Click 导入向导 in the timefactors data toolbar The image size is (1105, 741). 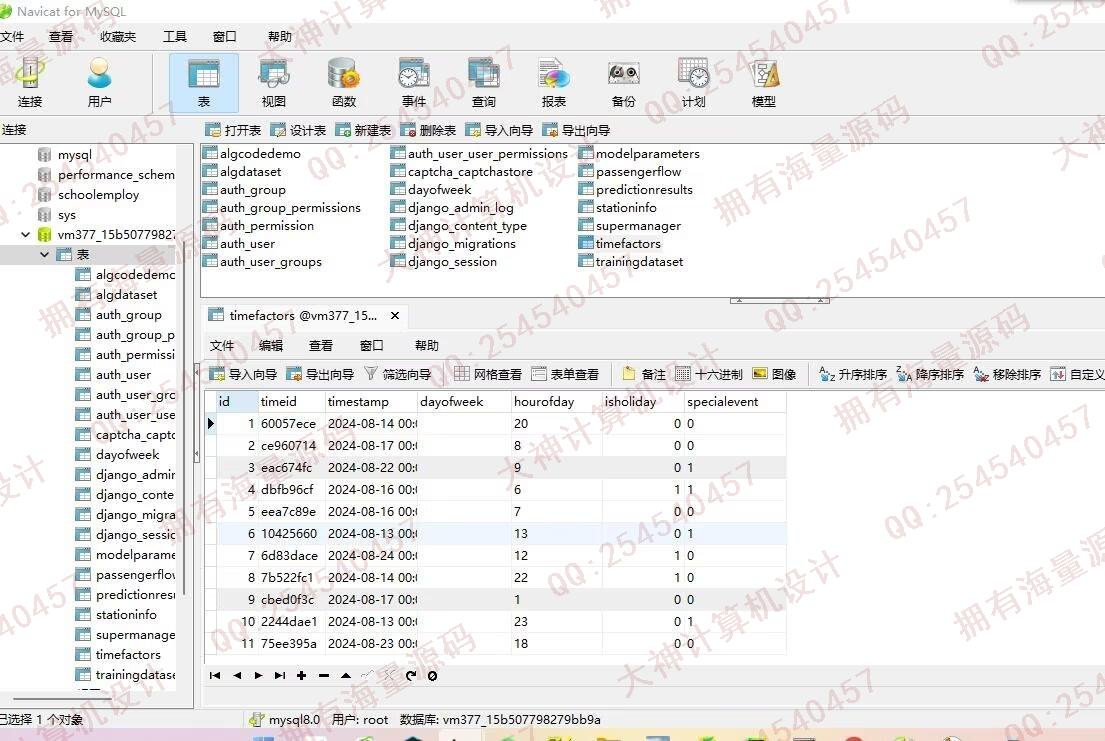(x=243, y=374)
